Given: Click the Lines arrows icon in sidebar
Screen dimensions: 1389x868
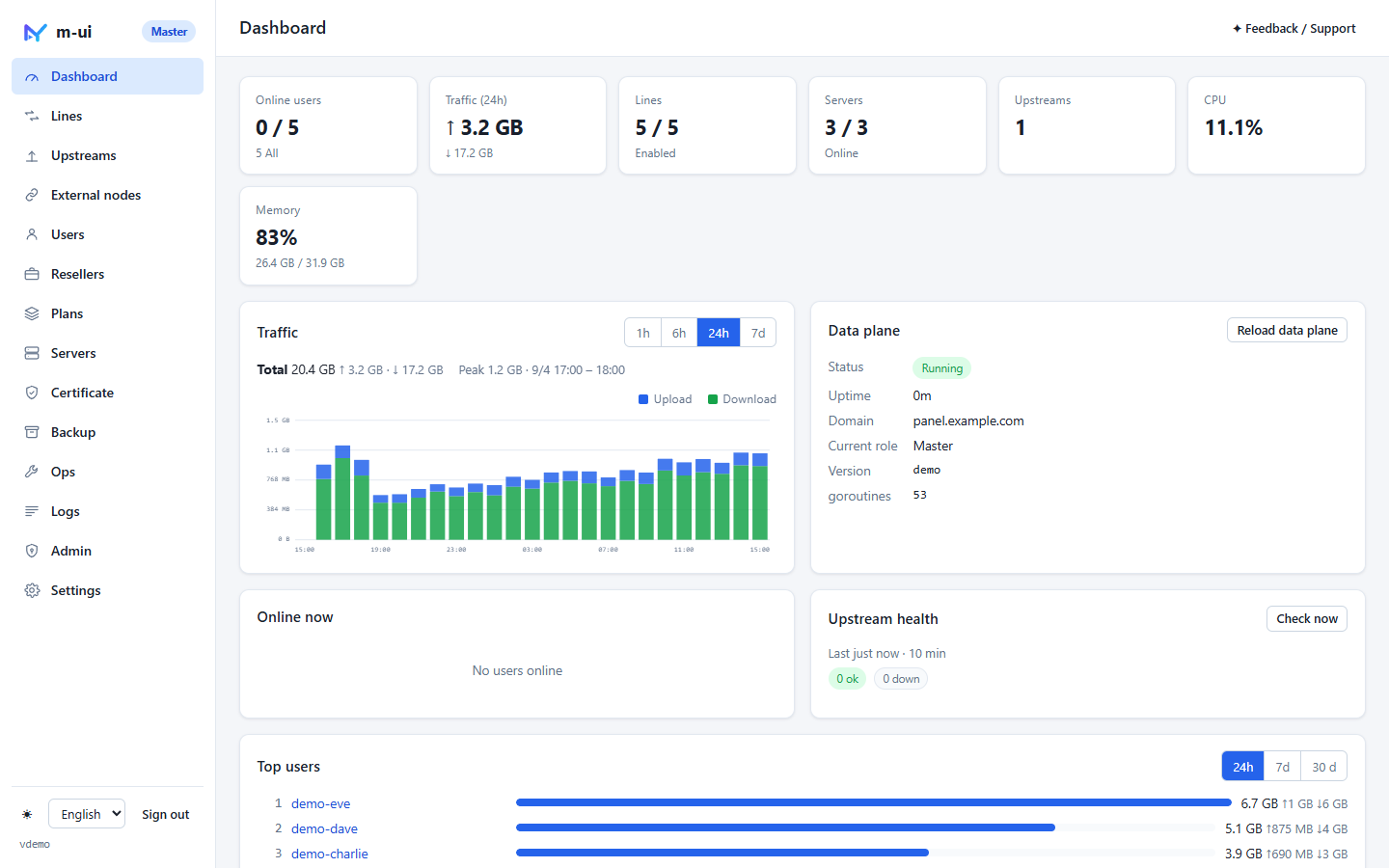Looking at the screenshot, I should (32, 117).
